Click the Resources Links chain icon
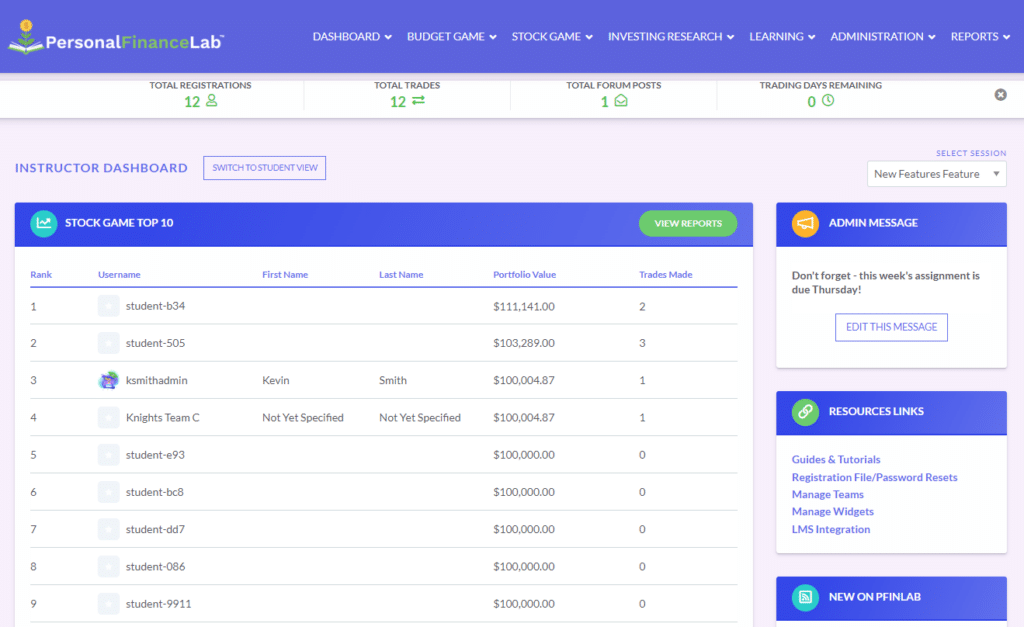This screenshot has width=1024, height=627. coord(805,412)
